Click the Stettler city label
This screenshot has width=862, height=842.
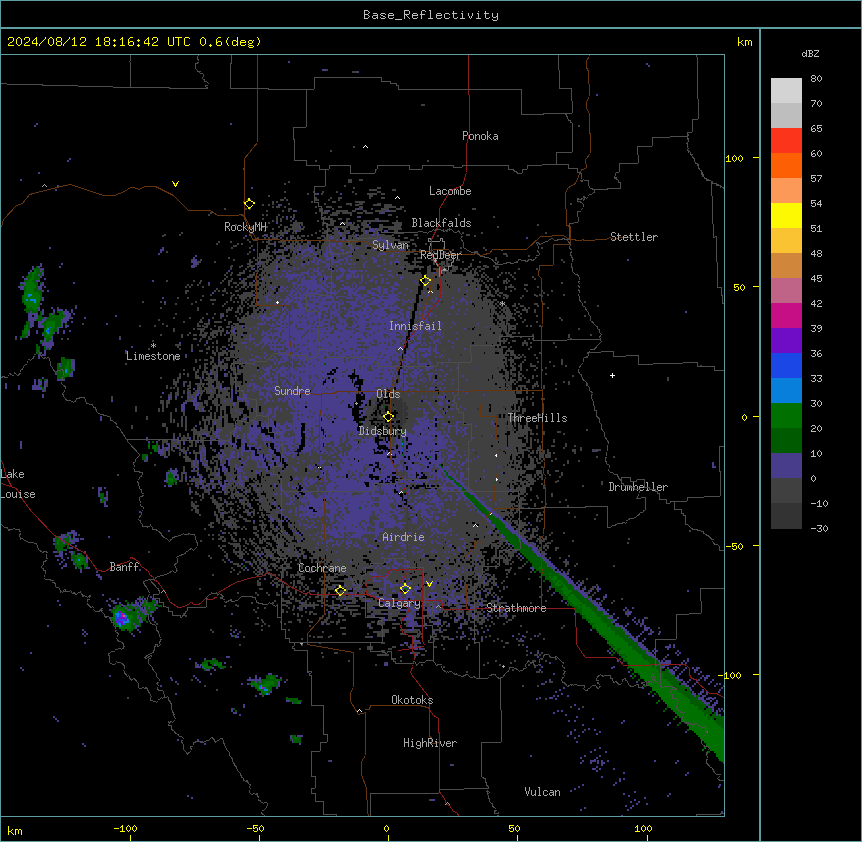(634, 237)
